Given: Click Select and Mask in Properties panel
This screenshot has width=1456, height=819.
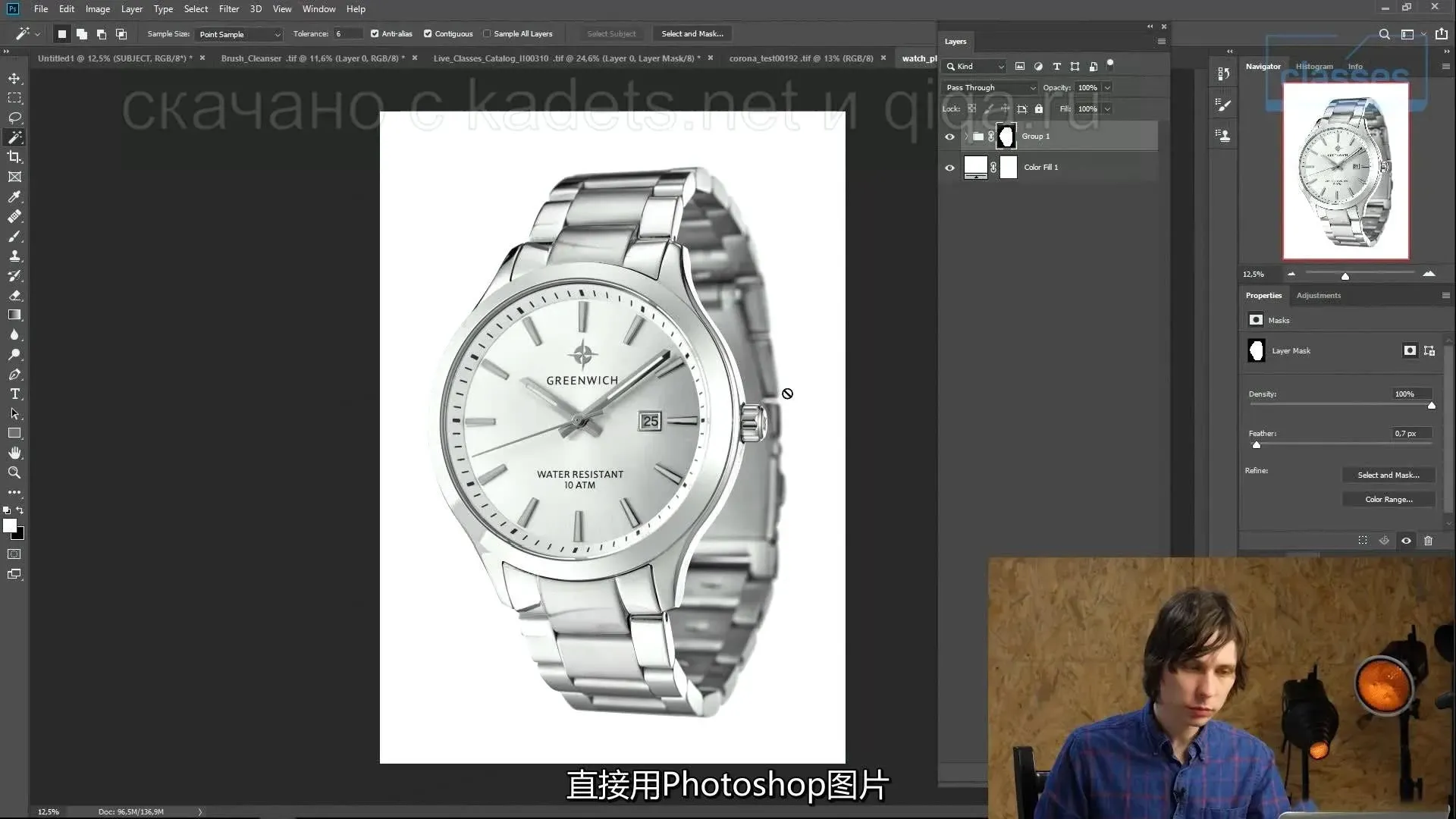Looking at the screenshot, I should pos(1389,475).
